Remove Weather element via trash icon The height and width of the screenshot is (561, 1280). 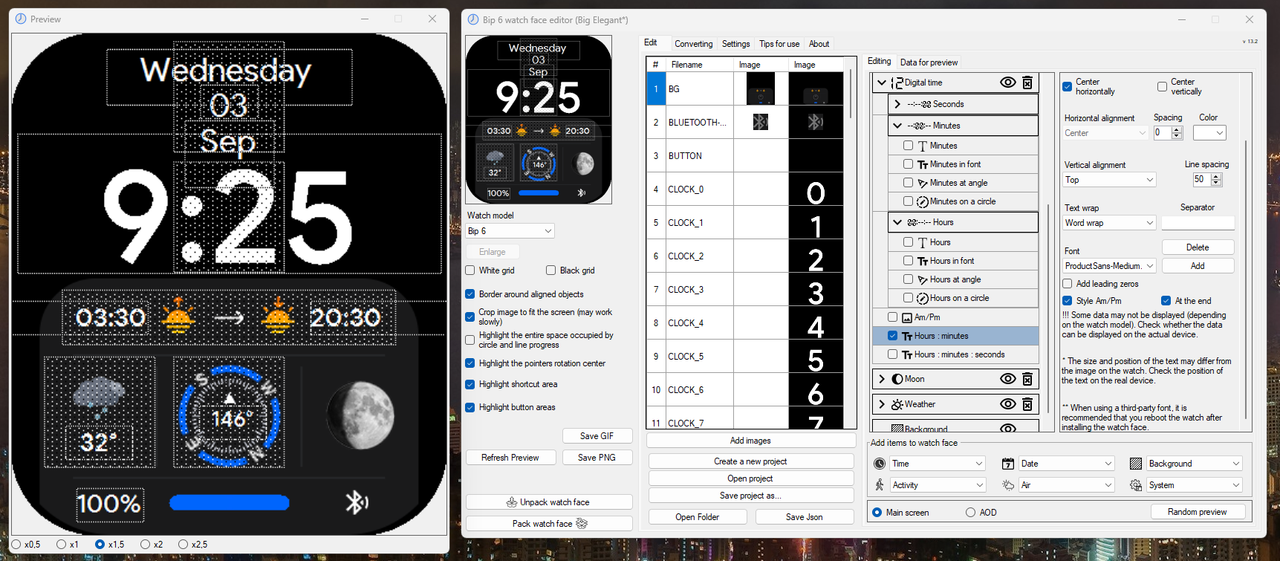pos(1027,404)
